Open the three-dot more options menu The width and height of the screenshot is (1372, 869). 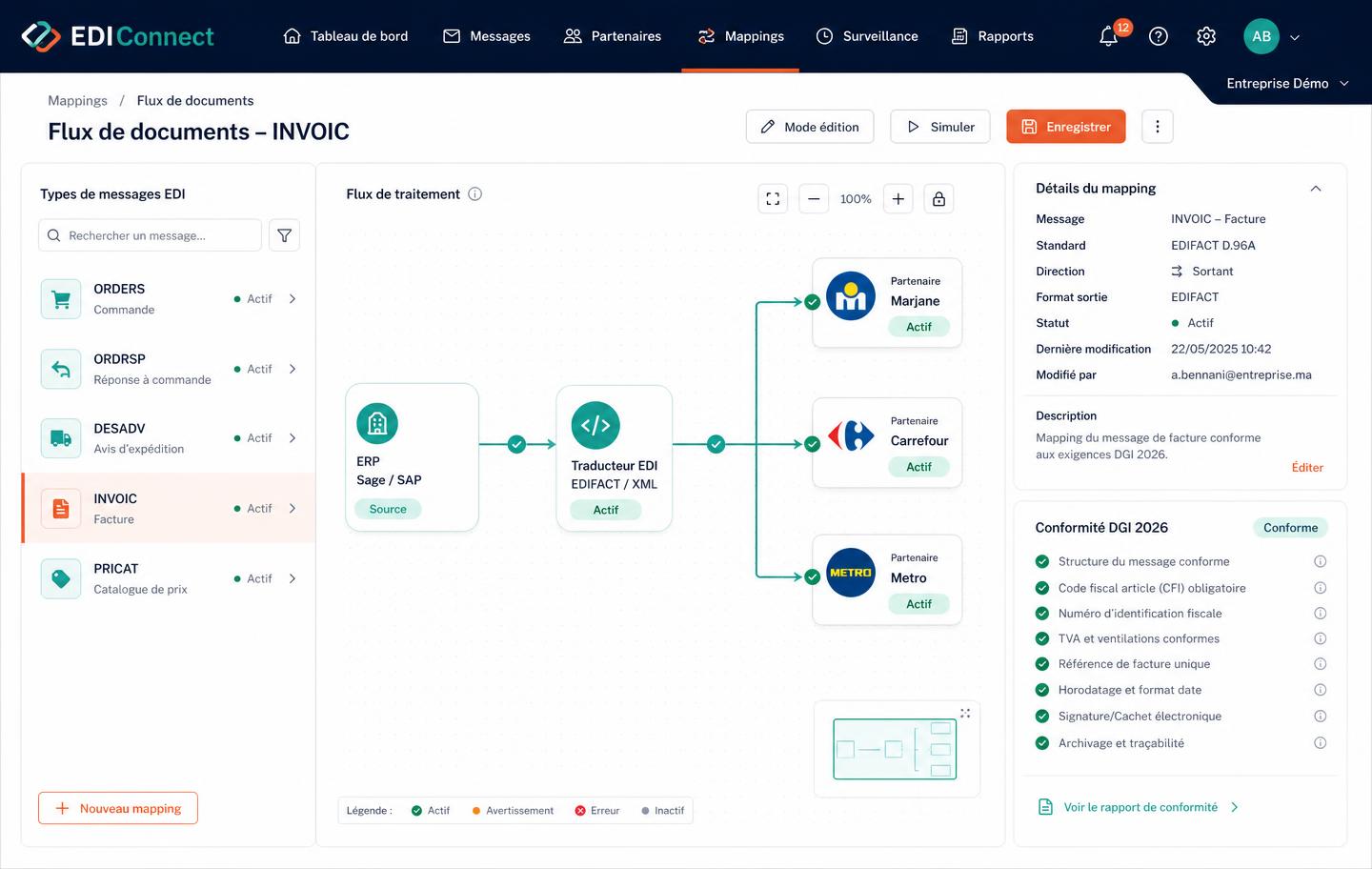click(x=1158, y=127)
